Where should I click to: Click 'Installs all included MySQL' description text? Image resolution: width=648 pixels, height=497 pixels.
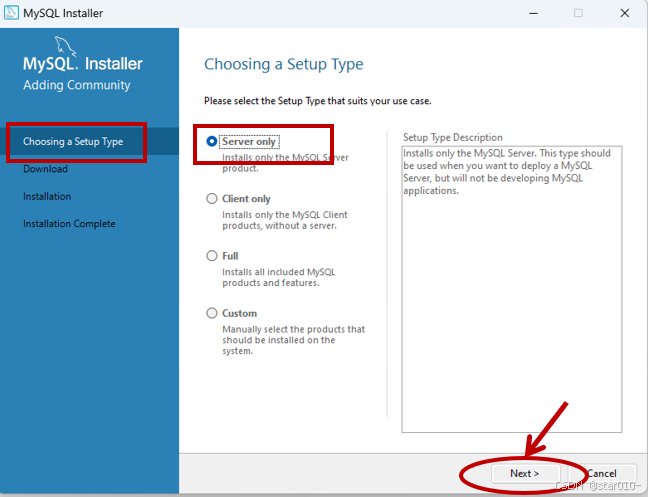tap(279, 277)
